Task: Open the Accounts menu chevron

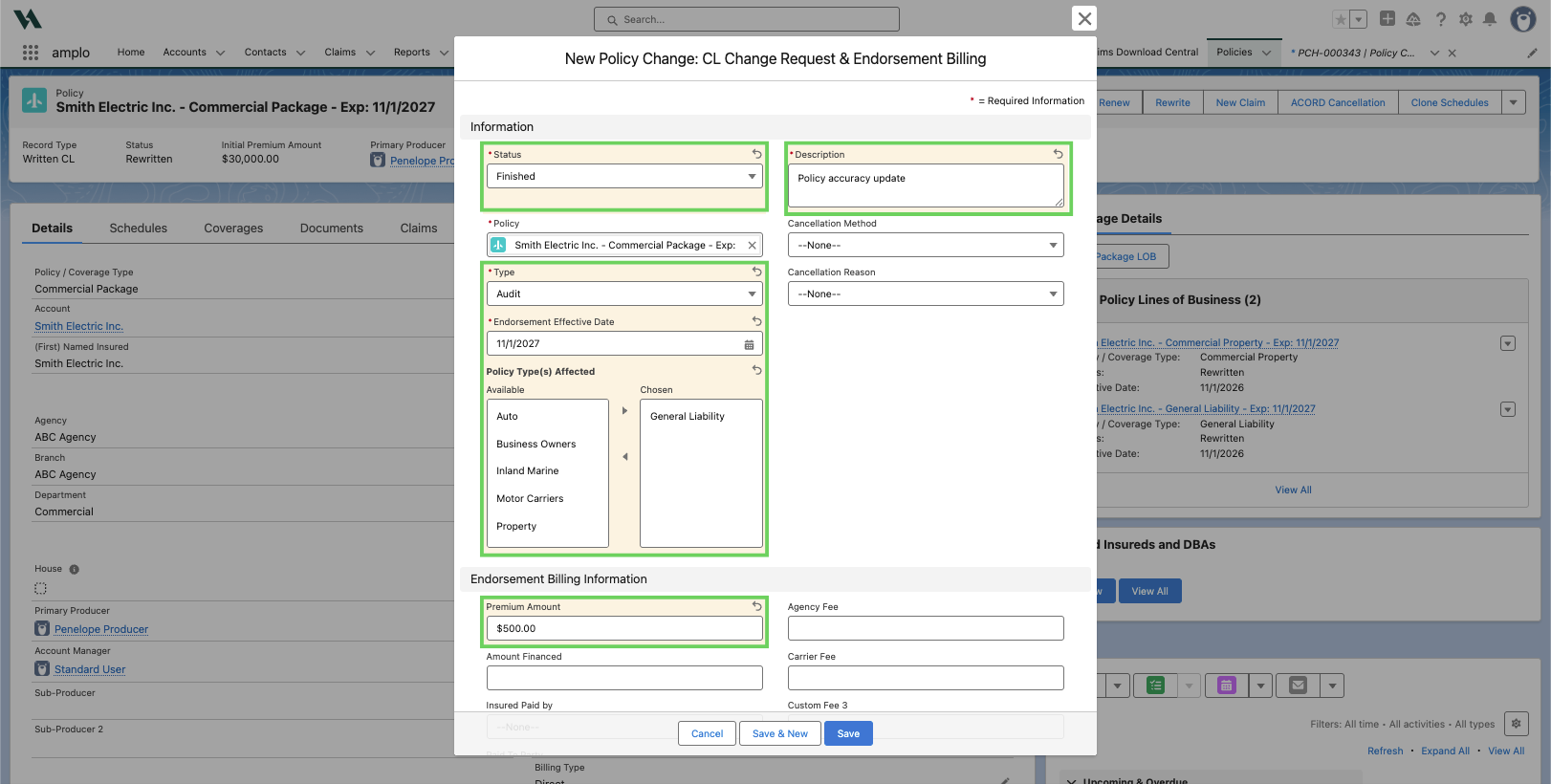Action: tap(220, 53)
